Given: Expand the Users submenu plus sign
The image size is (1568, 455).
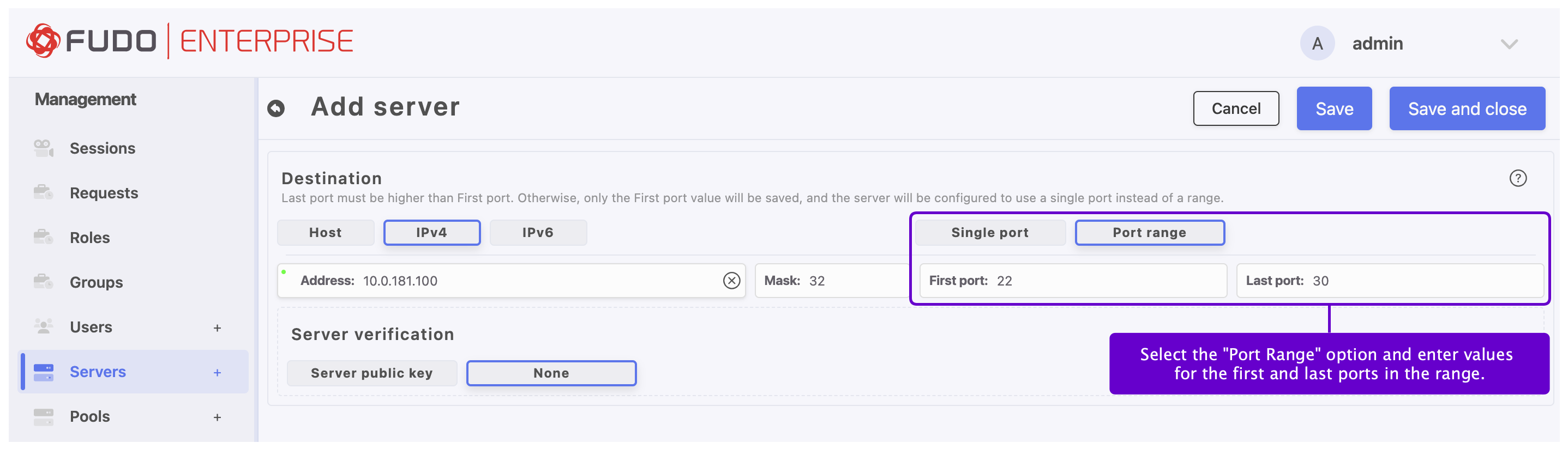Looking at the screenshot, I should point(217,328).
